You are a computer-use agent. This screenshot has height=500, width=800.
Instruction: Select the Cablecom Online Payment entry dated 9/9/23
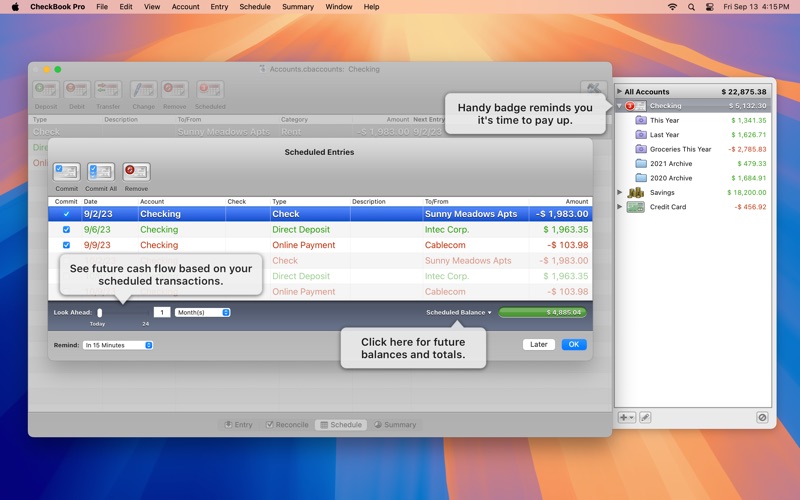(320, 245)
